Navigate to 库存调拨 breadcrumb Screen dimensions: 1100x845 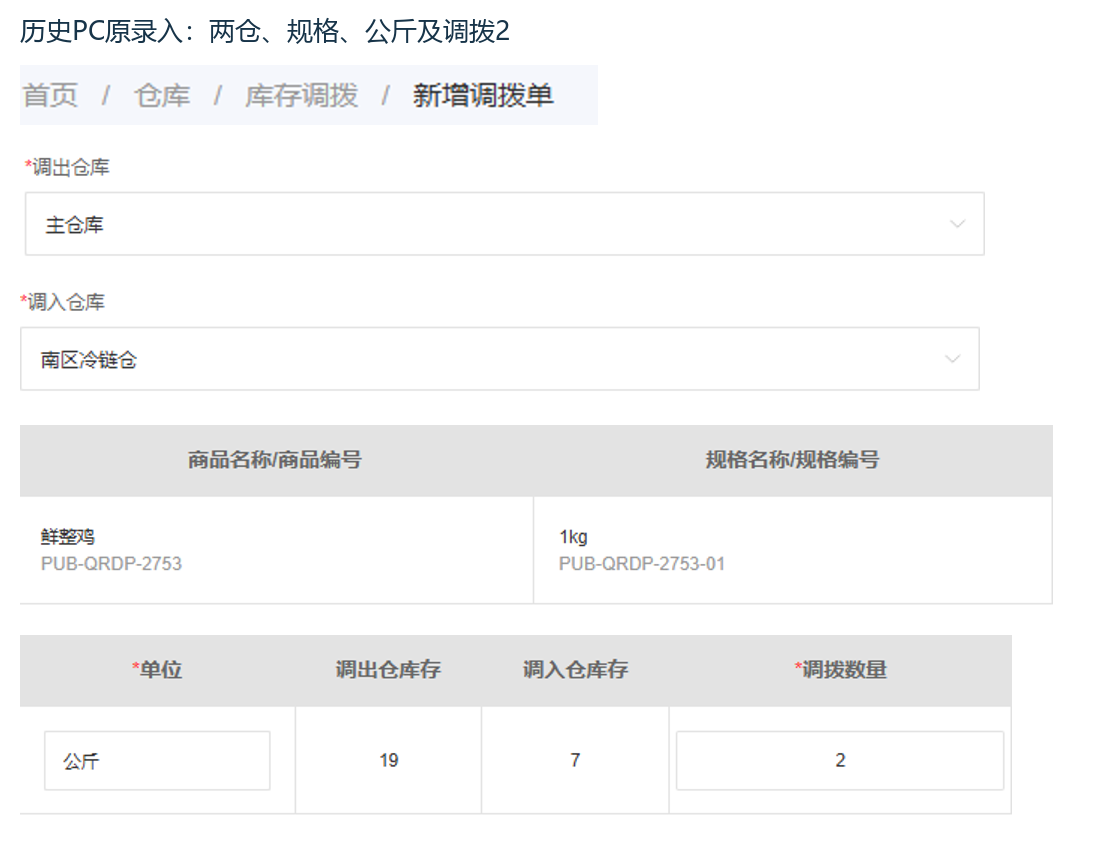[302, 95]
